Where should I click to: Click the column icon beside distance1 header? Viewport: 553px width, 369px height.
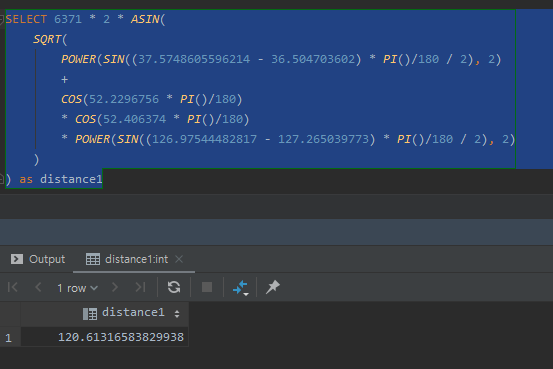pos(90,314)
